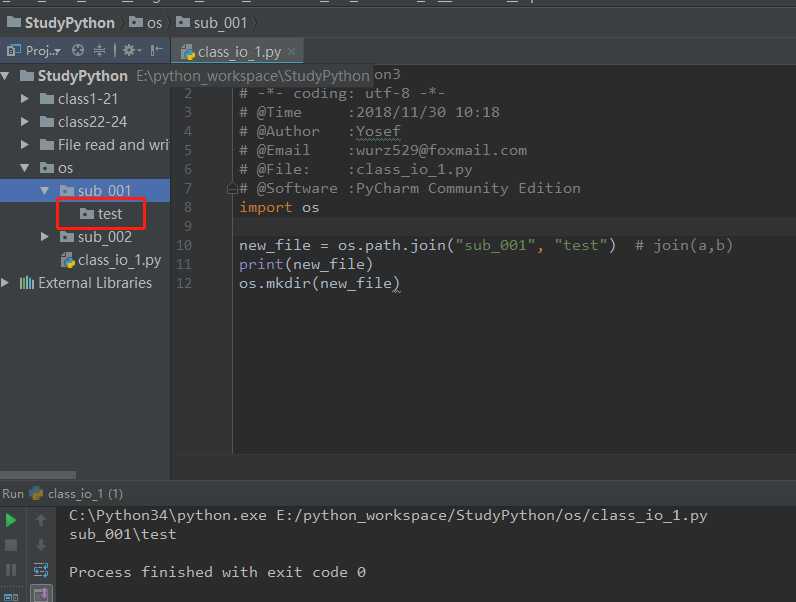Screen dimensions: 796x602
Task: Click the project panel horizontal scrollbar
Action: [x=38, y=475]
